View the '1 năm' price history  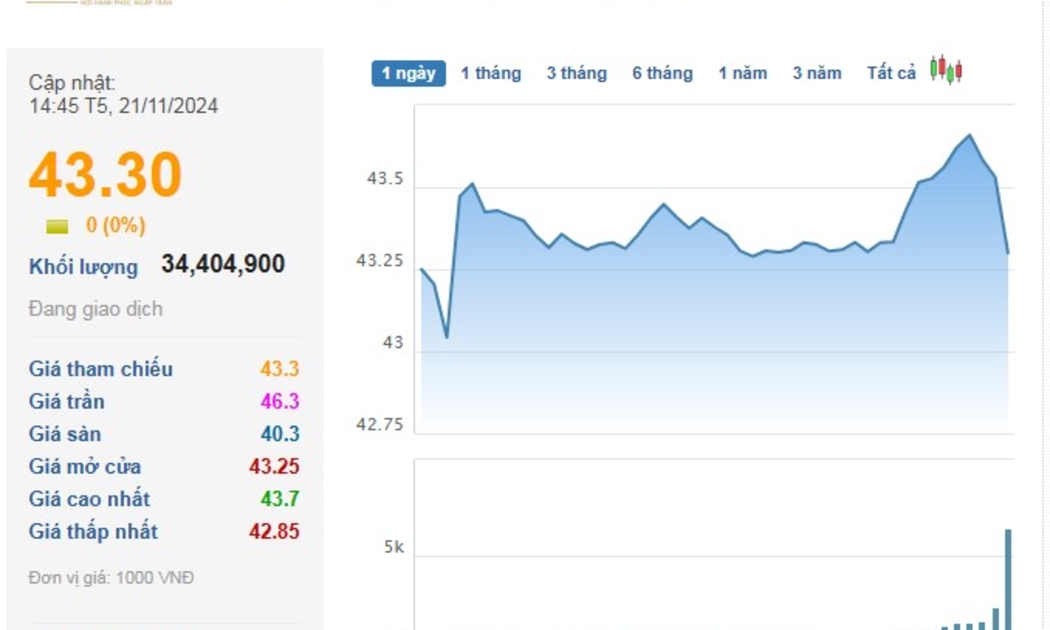(742, 73)
